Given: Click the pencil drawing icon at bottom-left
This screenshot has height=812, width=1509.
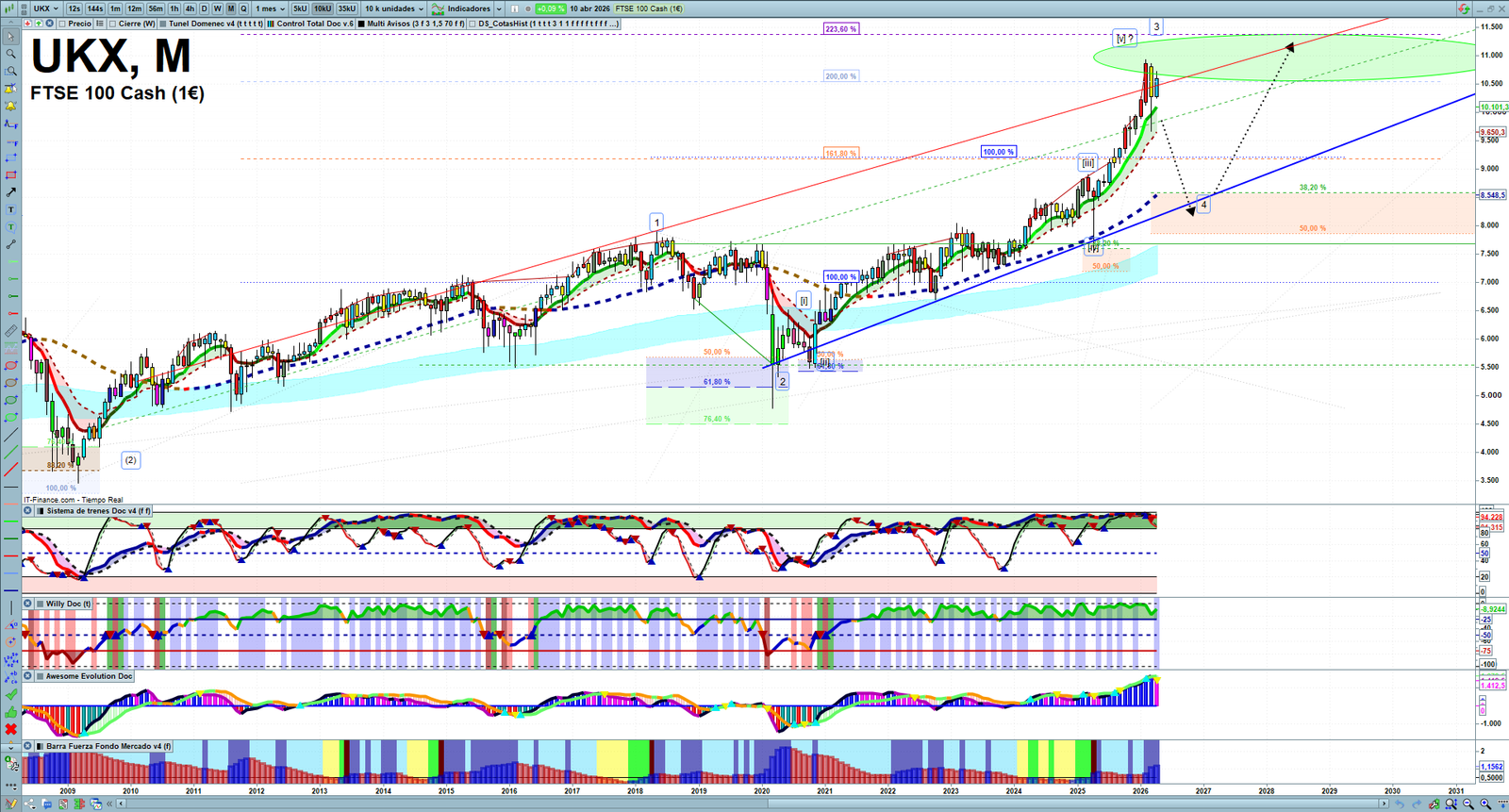Looking at the screenshot, I should pos(10,804).
